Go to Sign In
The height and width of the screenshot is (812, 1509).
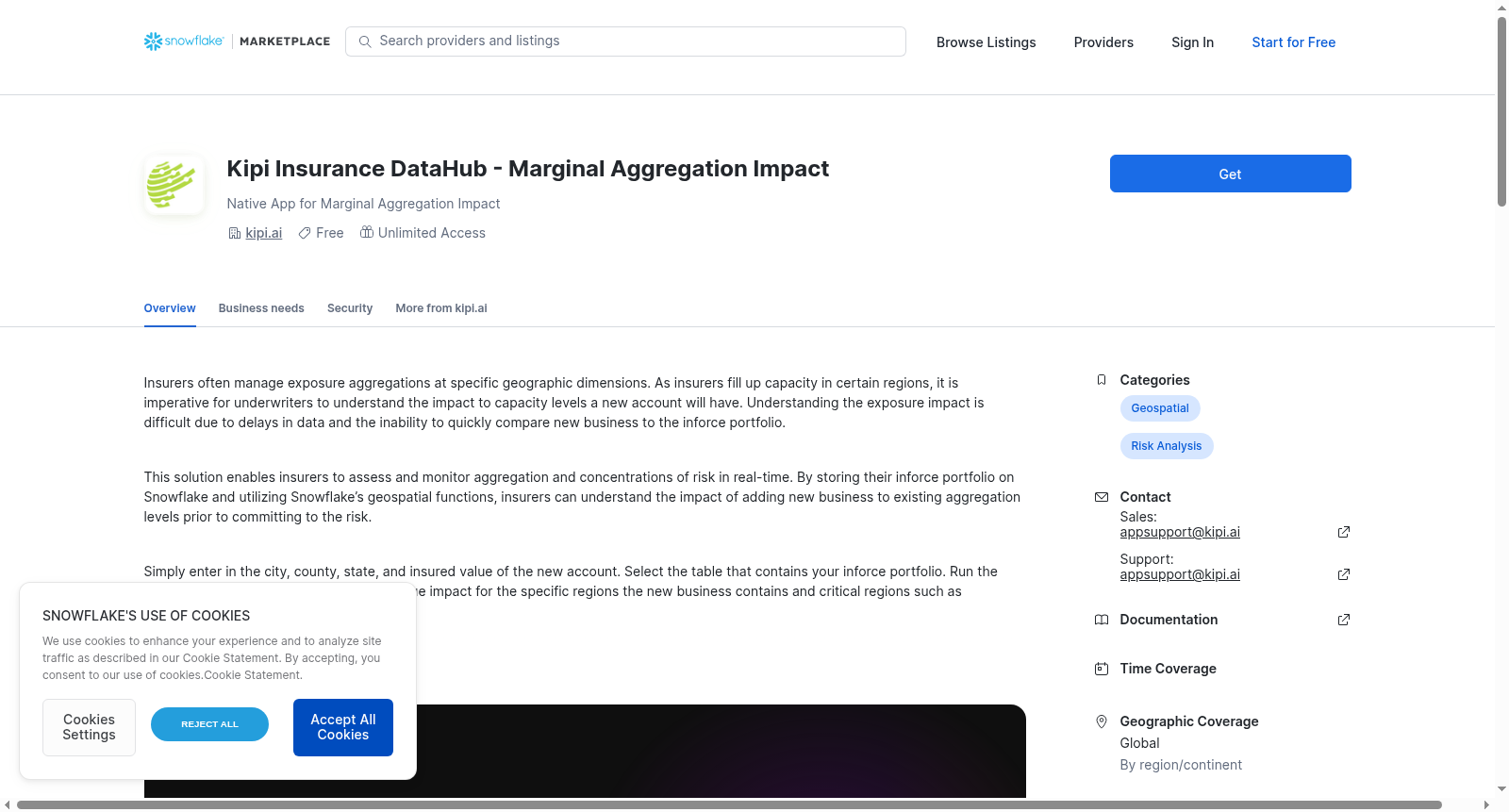pos(1192,42)
